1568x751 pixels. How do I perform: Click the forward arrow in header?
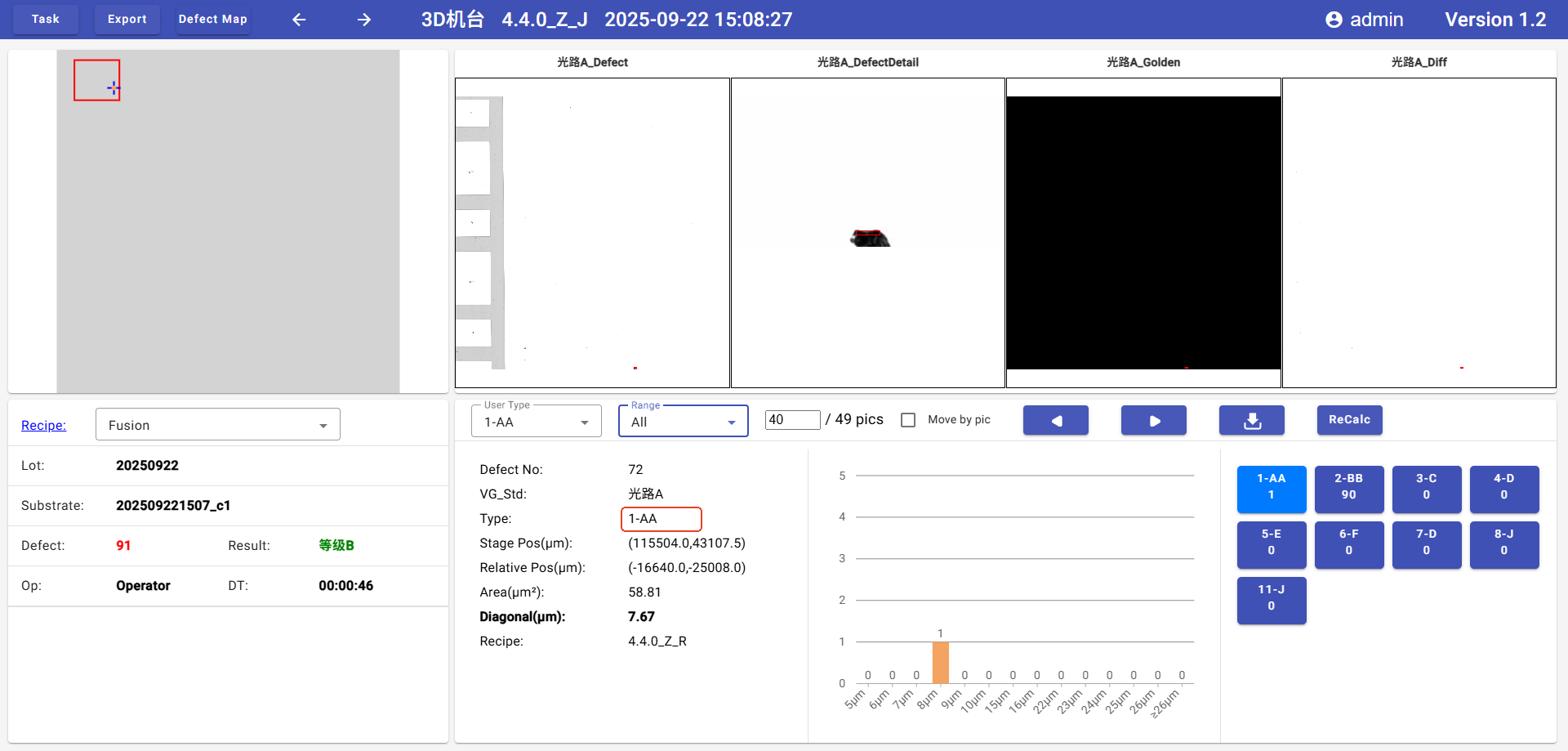coord(364,20)
